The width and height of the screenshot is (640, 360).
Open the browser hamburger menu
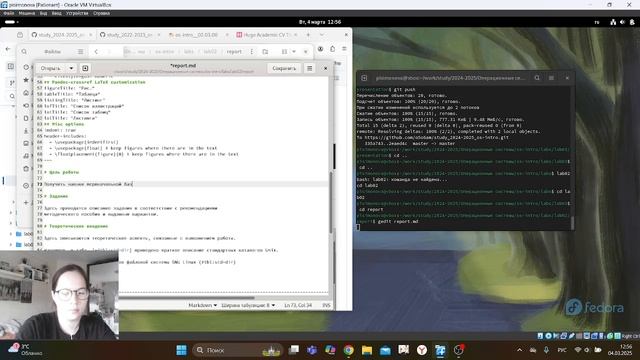(344, 49)
